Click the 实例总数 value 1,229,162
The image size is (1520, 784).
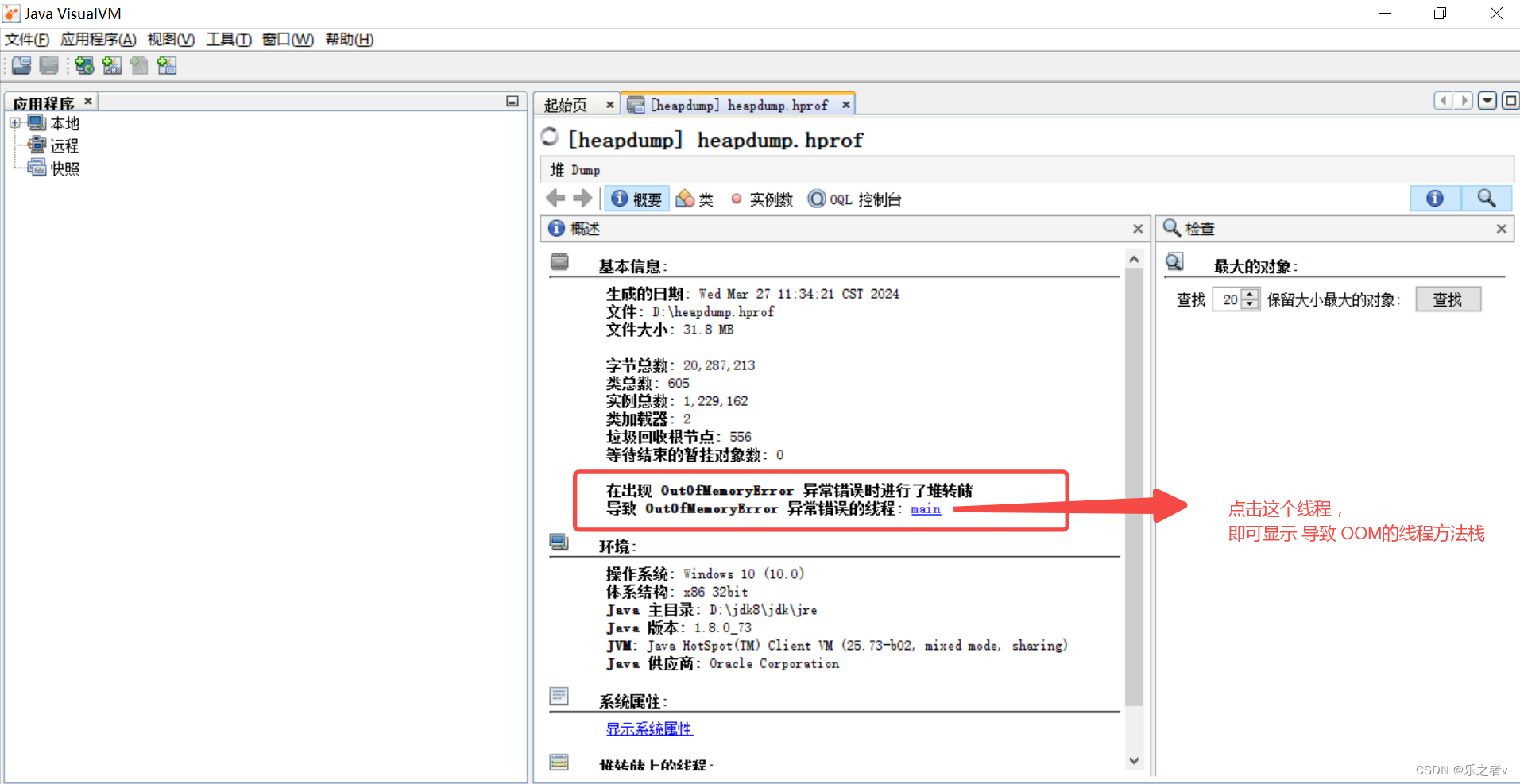point(715,401)
